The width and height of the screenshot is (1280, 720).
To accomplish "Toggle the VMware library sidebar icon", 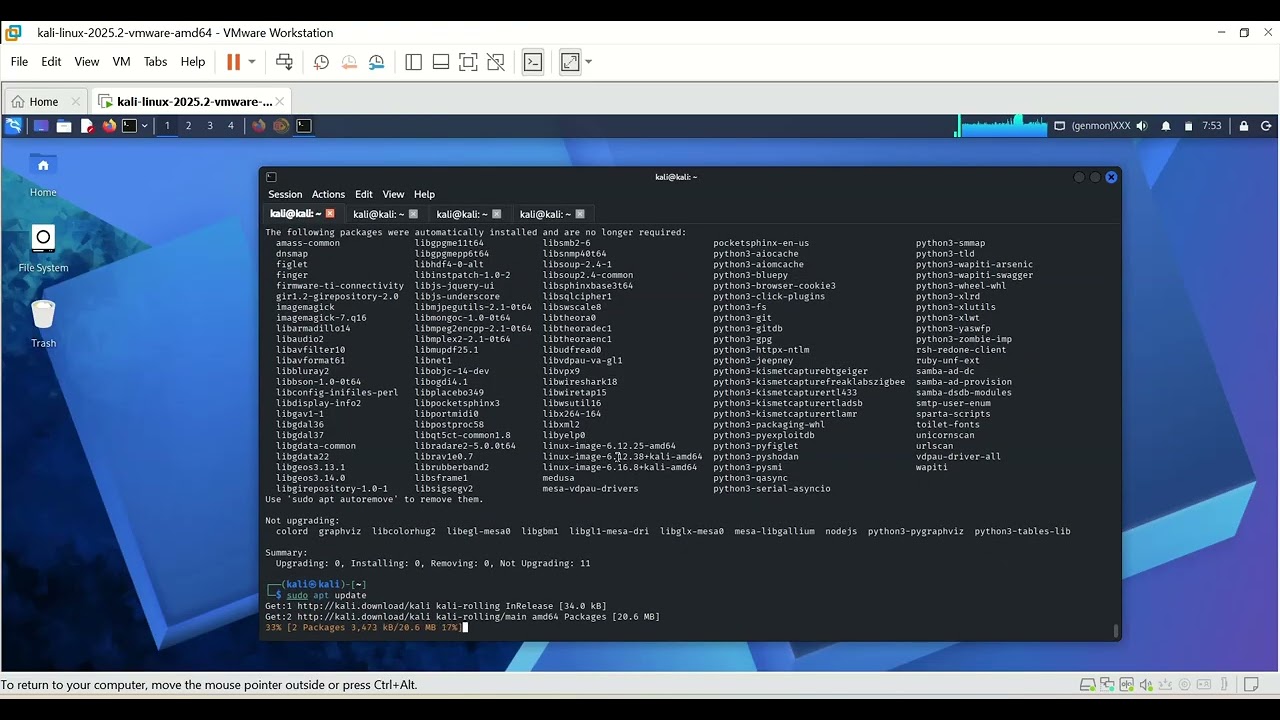I will point(413,62).
